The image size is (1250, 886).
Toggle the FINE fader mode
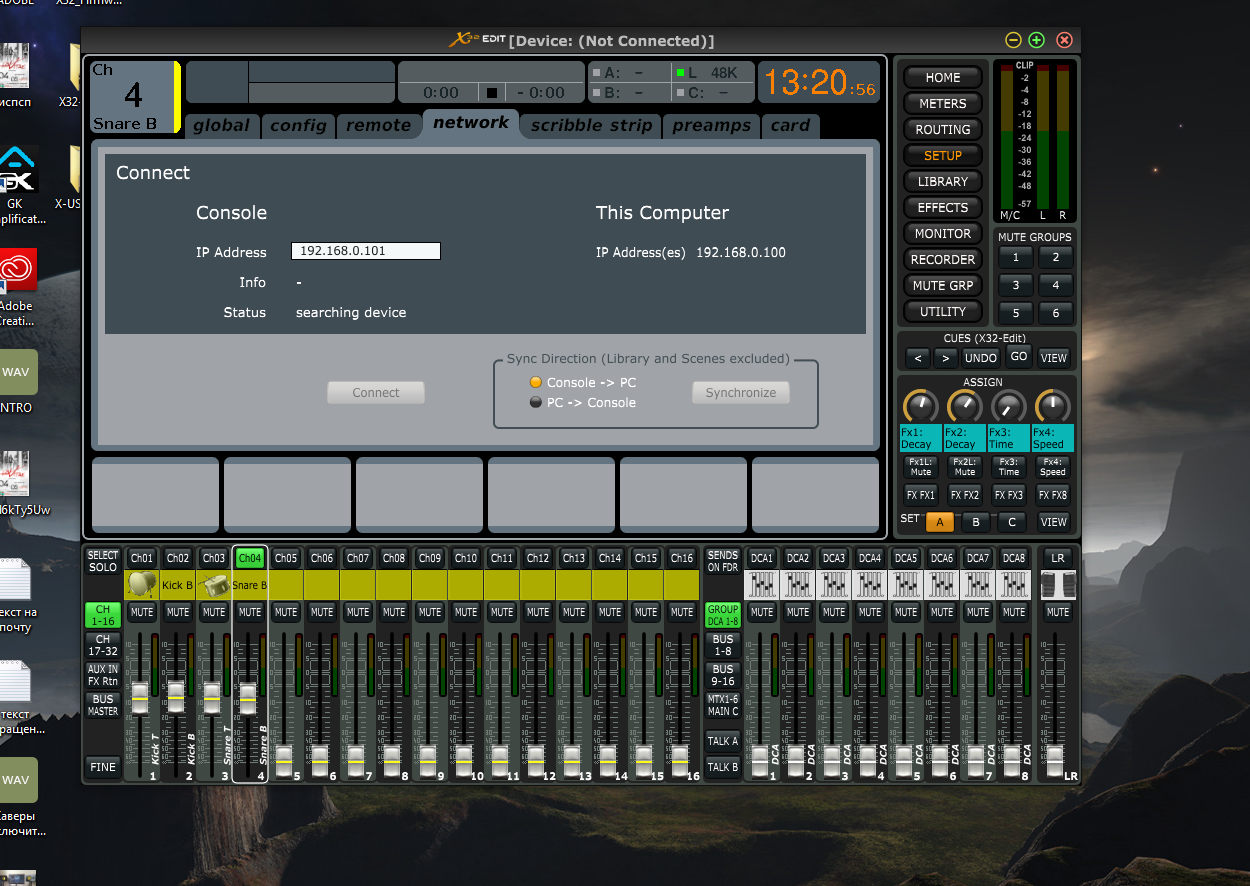pos(102,767)
